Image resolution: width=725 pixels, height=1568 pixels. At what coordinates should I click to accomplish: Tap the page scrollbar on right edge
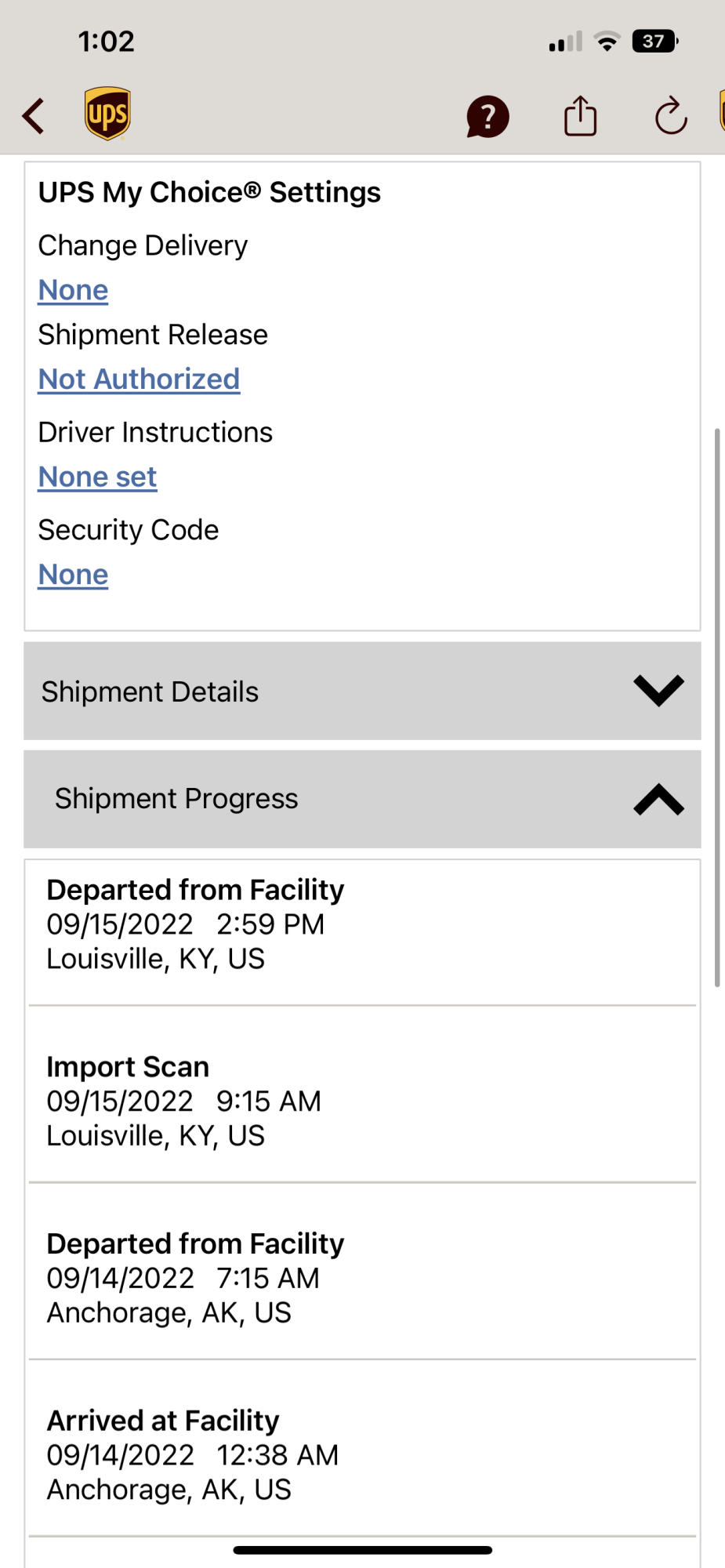point(716,706)
